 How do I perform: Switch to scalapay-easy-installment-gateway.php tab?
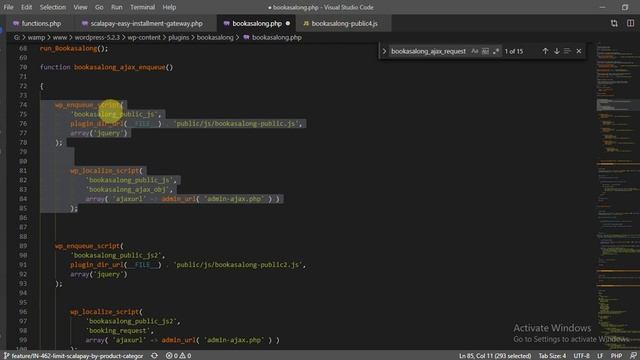tap(146, 24)
